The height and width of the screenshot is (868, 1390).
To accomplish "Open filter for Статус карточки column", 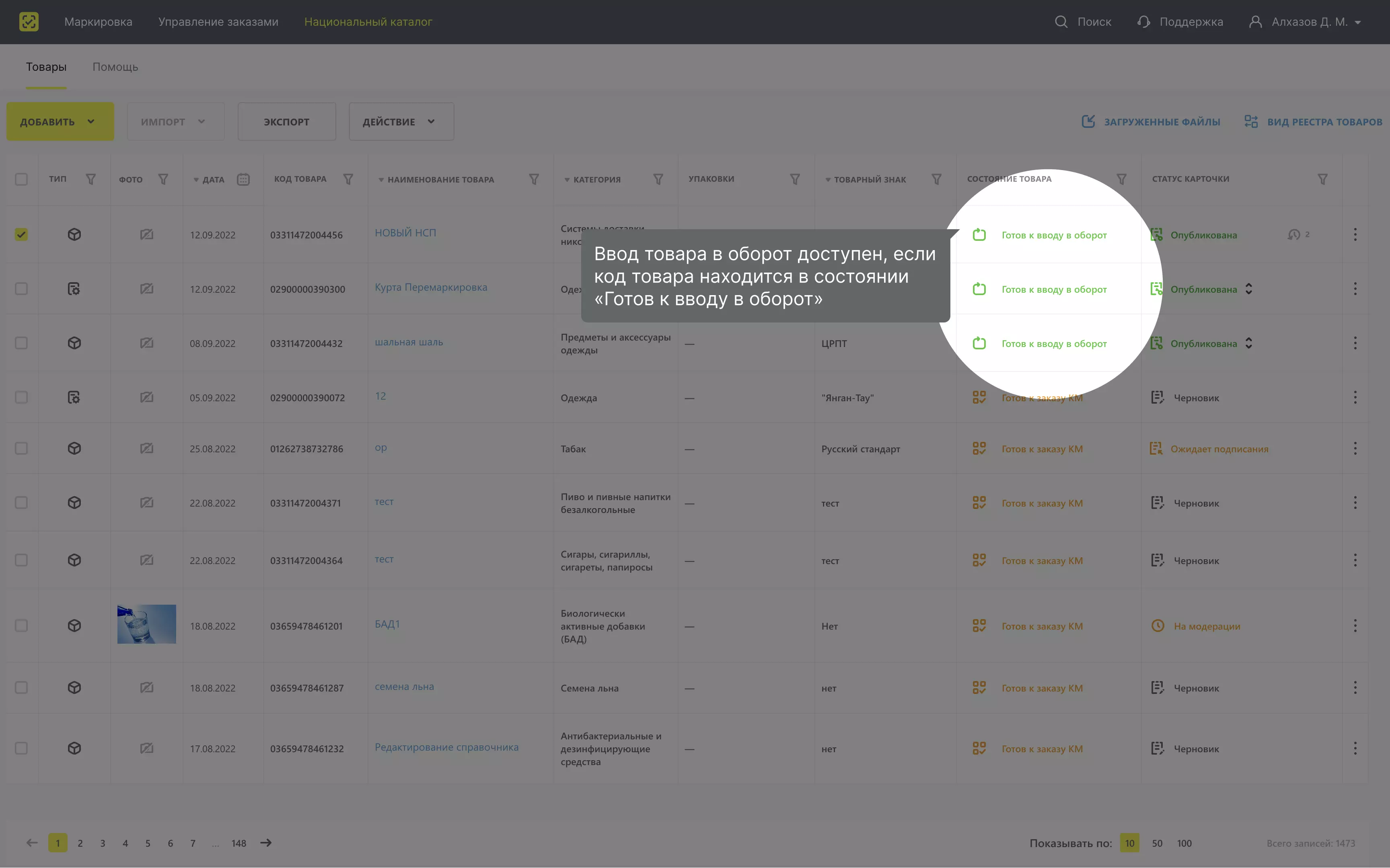I will pyautogui.click(x=1322, y=179).
